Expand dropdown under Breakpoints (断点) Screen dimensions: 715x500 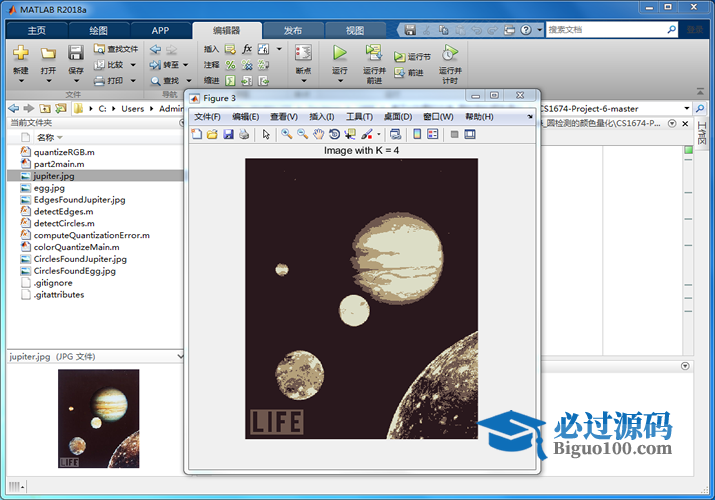coord(304,81)
